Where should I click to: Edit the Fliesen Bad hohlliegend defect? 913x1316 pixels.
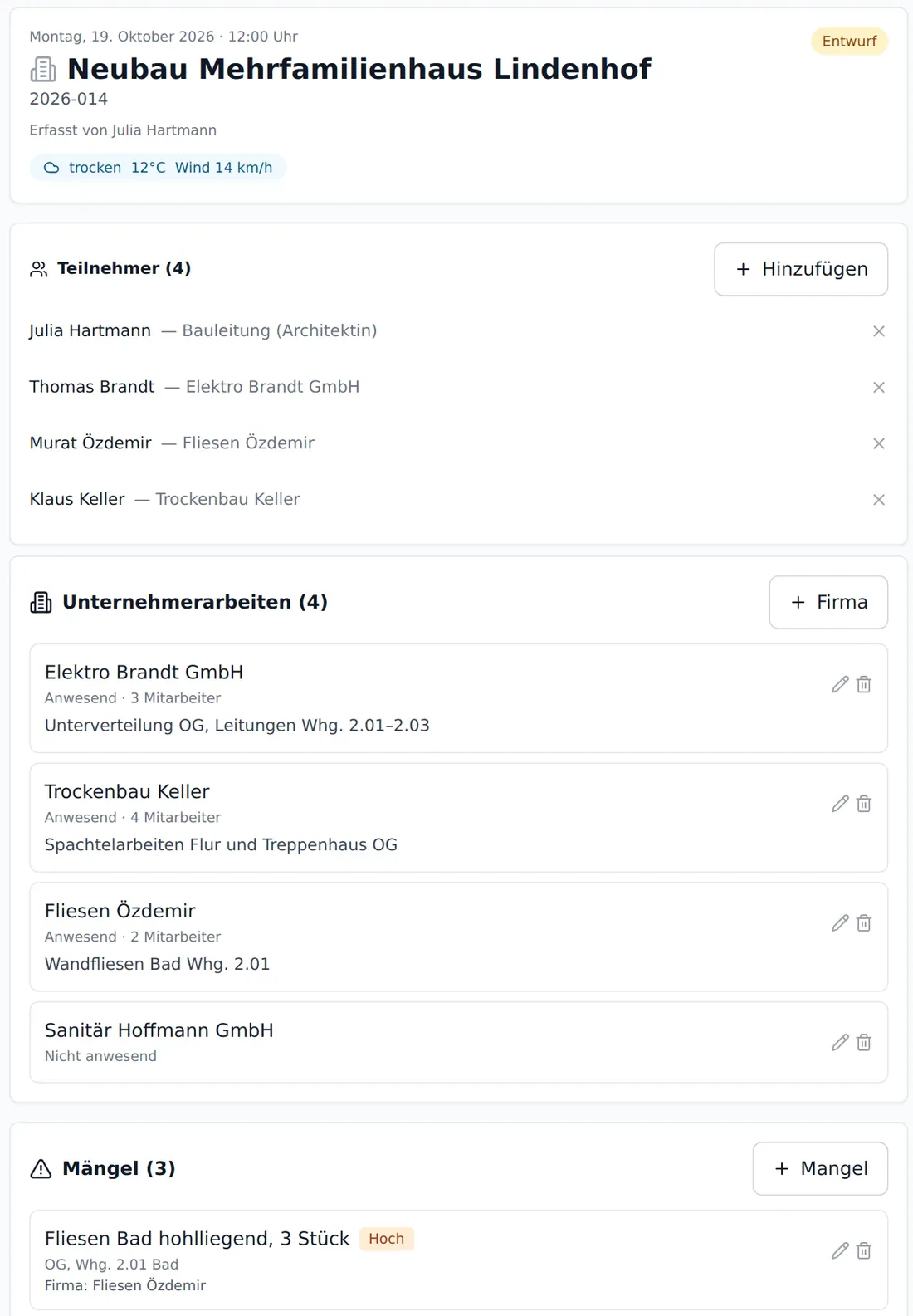[840, 1250]
